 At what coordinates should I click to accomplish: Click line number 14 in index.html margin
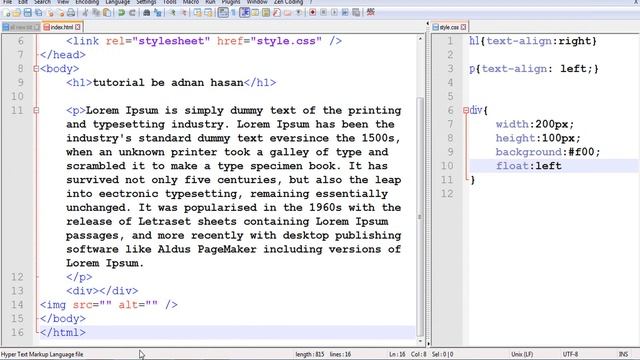click(x=17, y=304)
